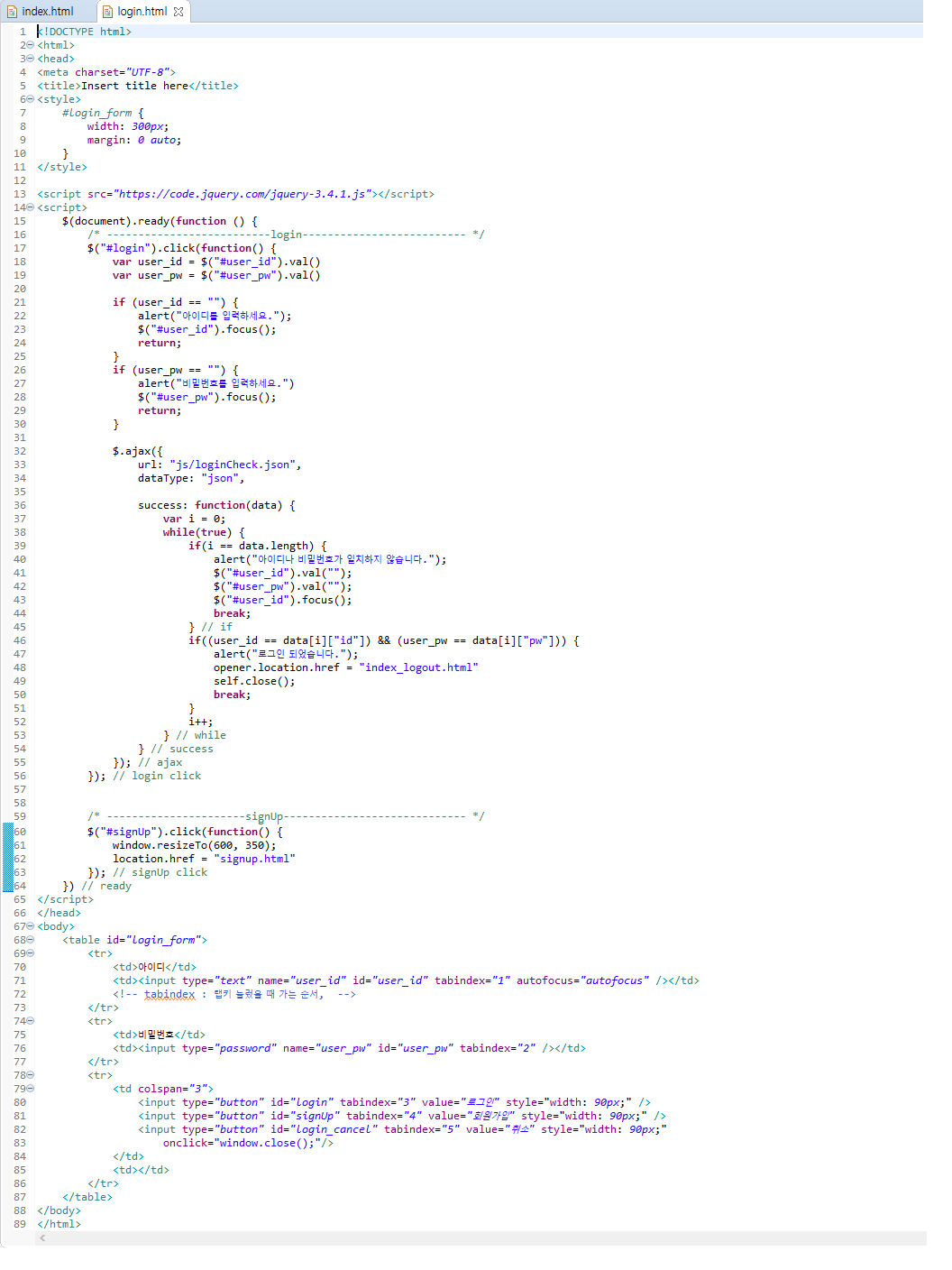
Task: Click the closing </html> tag on line 89
Action: 59,1224
